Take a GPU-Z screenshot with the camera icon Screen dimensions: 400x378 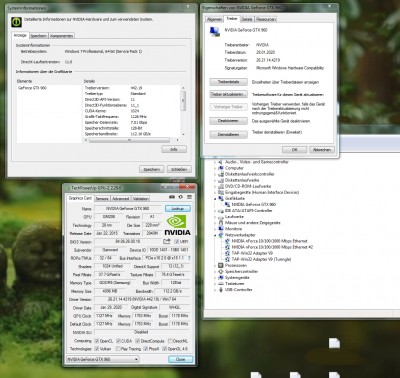pyautogui.click(x=172, y=197)
